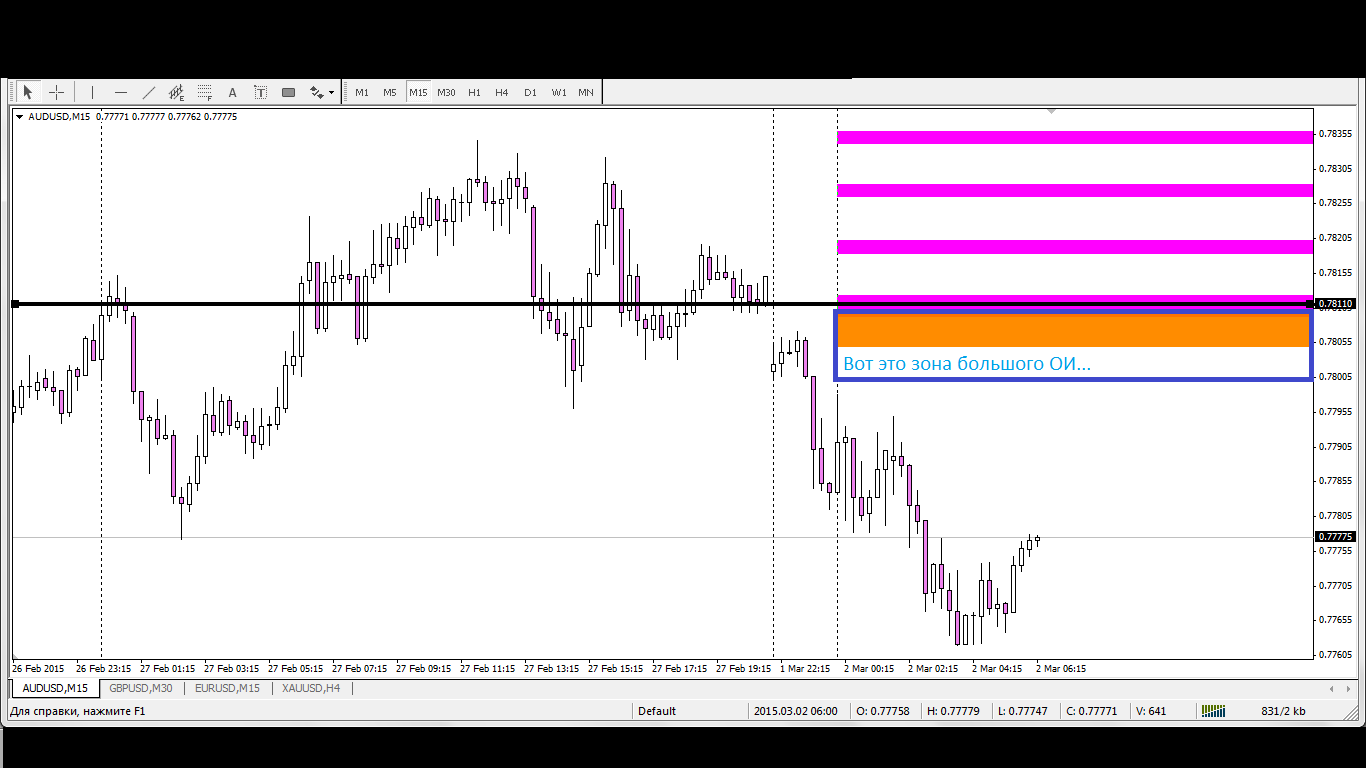
Task: Choose the Vertical Line drawing tool
Action: point(92,92)
